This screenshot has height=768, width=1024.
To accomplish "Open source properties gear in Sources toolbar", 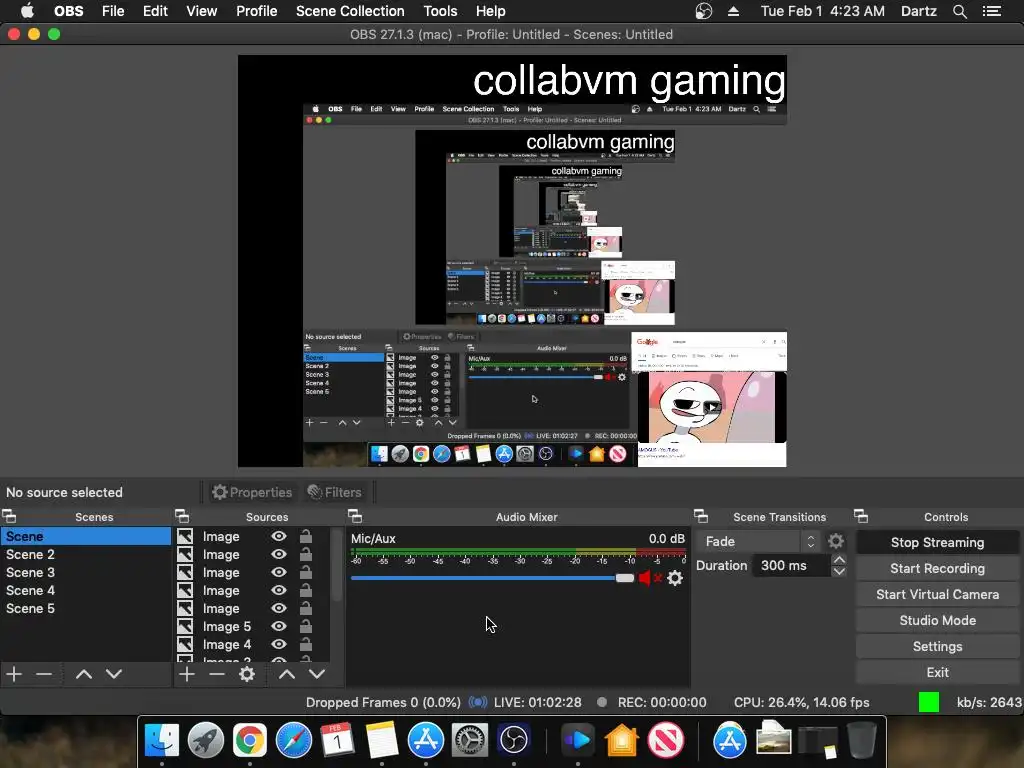I will tap(247, 674).
